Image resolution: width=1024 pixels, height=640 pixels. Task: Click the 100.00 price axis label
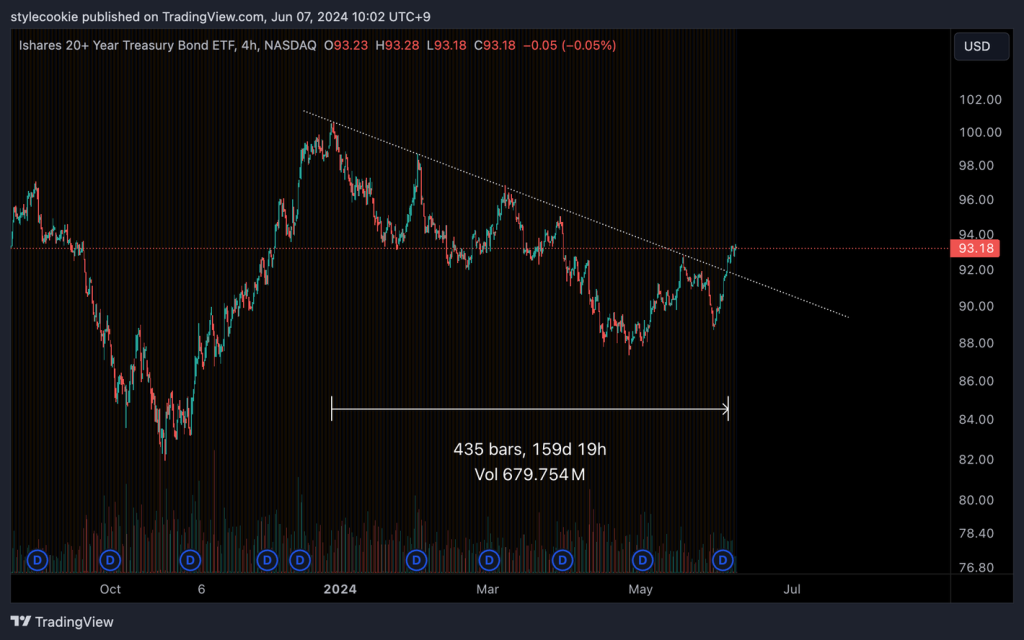tap(980, 132)
